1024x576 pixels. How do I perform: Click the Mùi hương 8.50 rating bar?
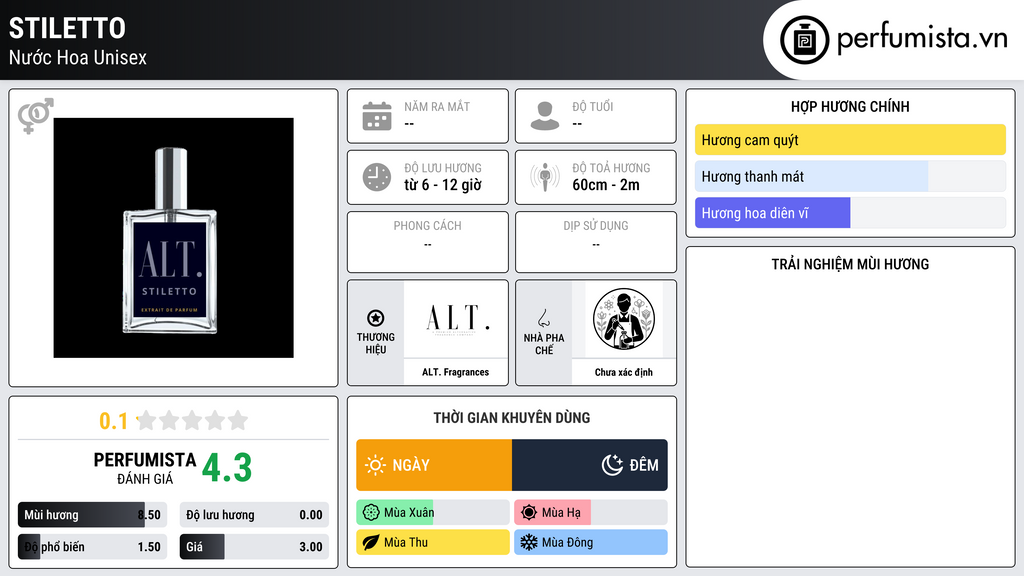(x=92, y=515)
